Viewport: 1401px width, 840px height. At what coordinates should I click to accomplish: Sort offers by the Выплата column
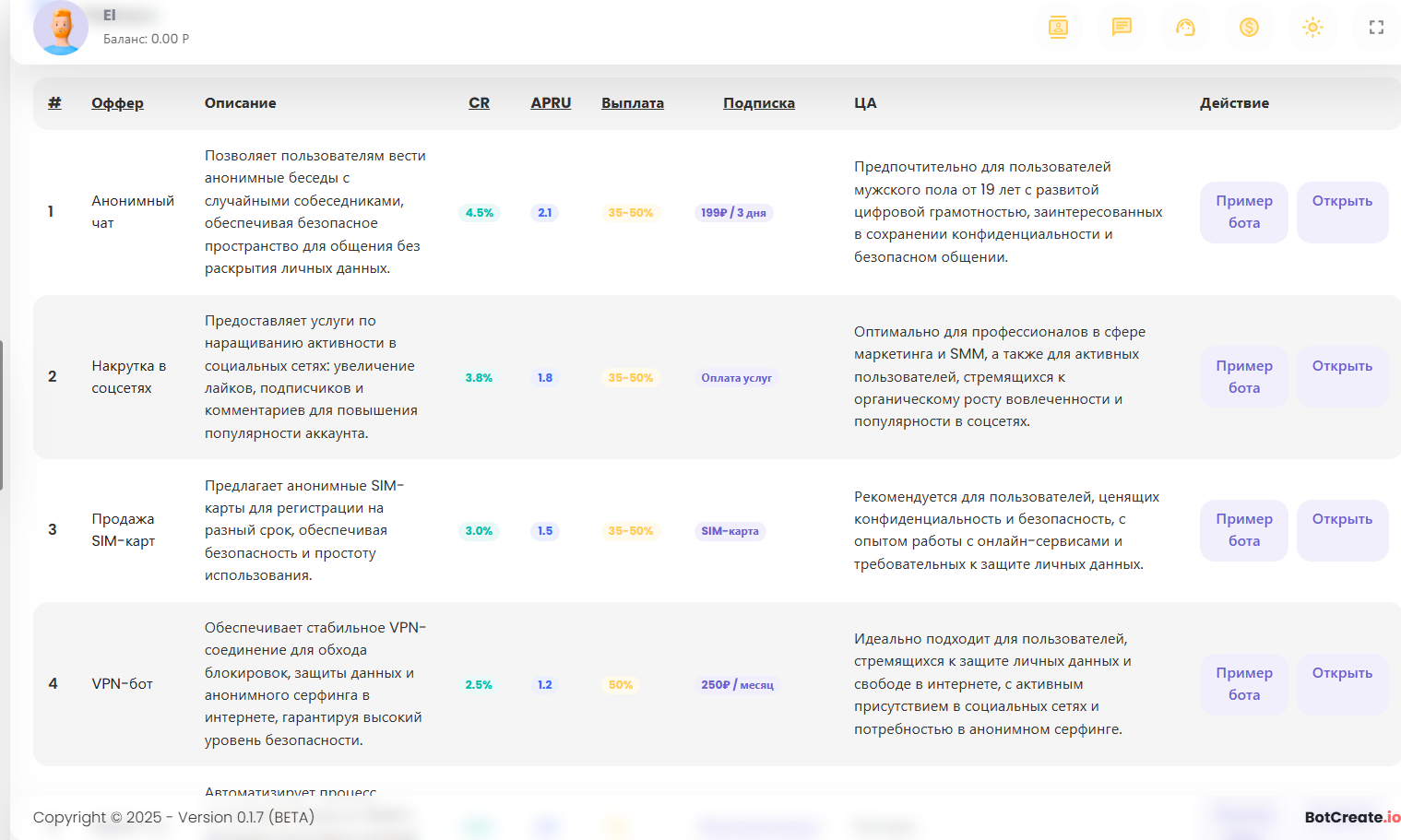click(x=632, y=102)
